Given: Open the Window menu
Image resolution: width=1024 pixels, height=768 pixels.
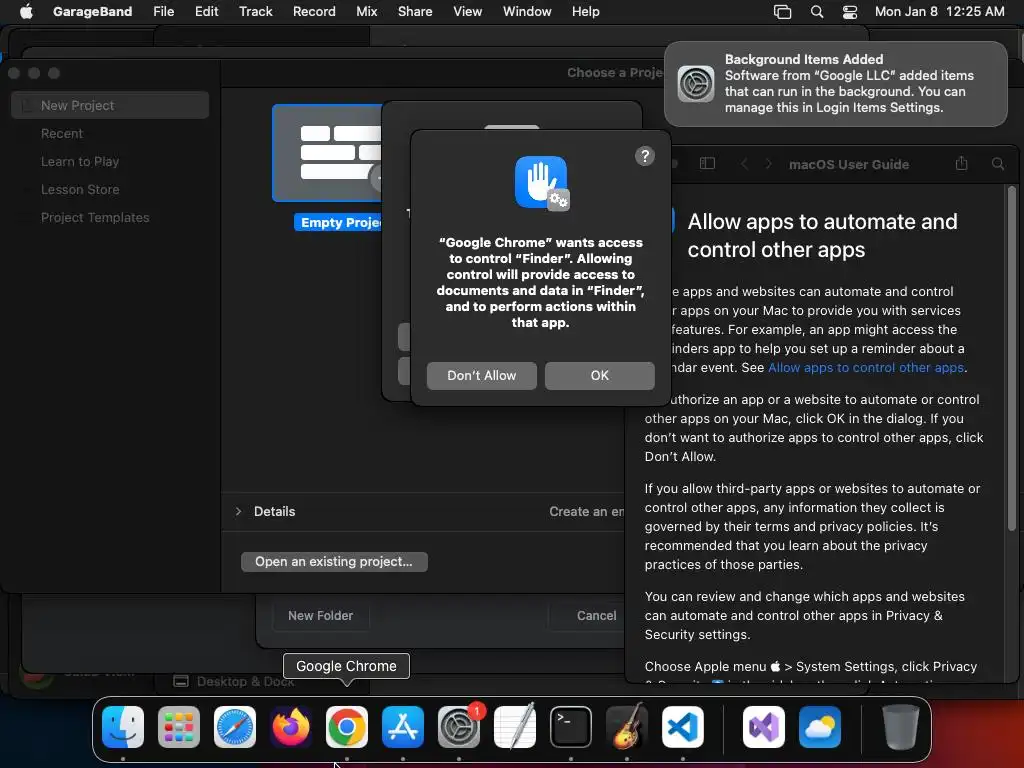Looking at the screenshot, I should point(527,12).
